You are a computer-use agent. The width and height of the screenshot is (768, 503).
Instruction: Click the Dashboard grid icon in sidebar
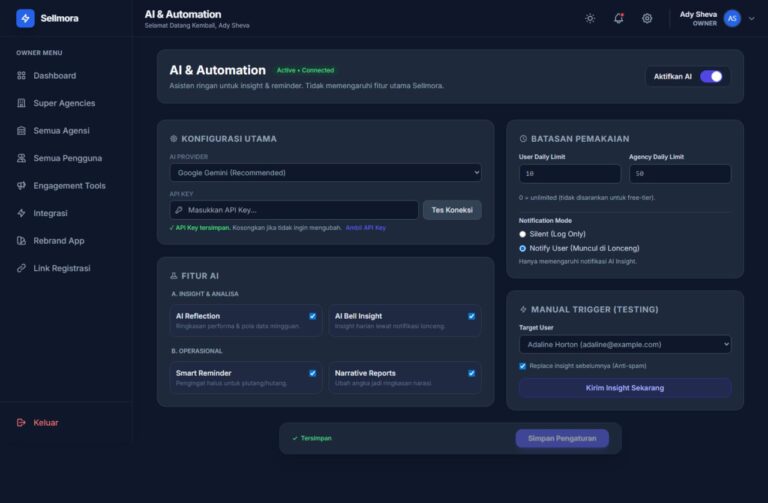pos(22,76)
